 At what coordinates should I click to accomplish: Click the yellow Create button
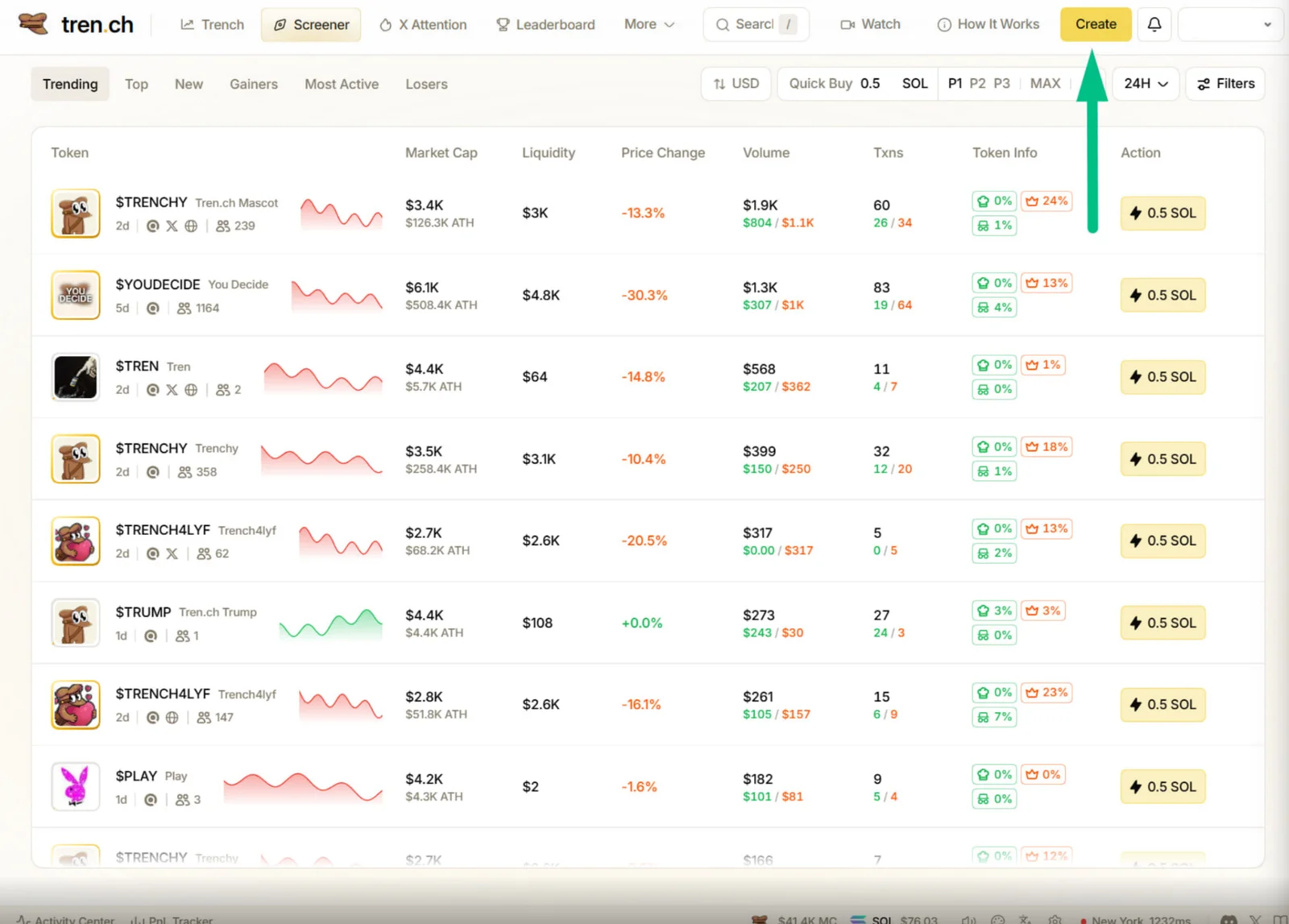click(x=1096, y=24)
